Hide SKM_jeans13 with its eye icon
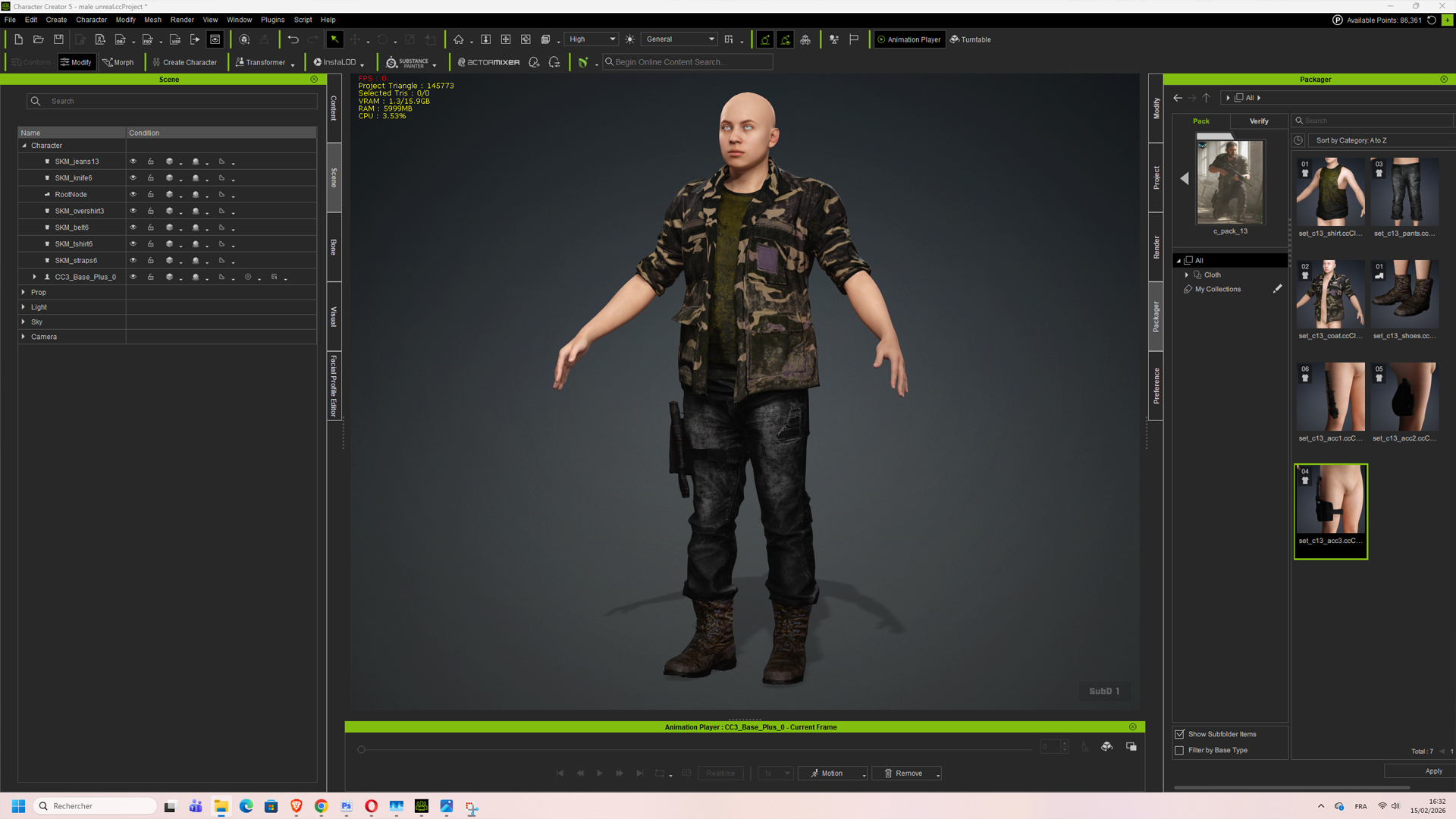The height and width of the screenshot is (819, 1456). pyautogui.click(x=133, y=162)
